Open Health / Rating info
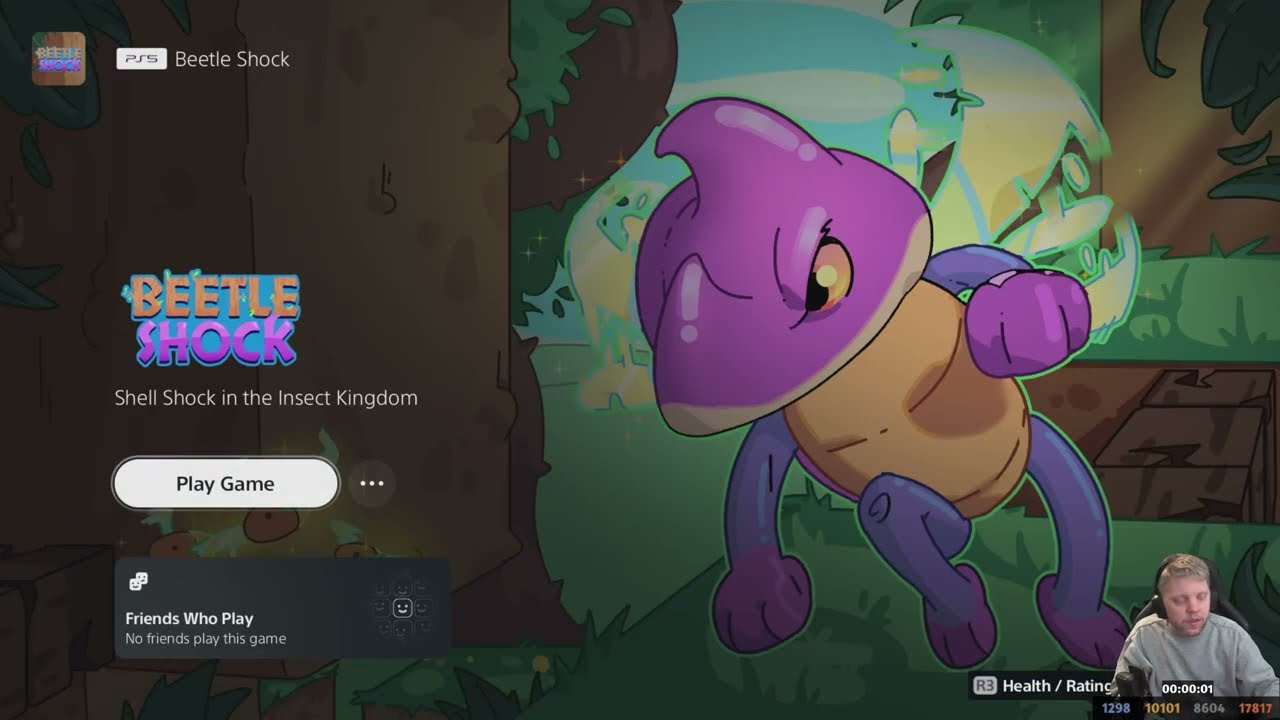1280x720 pixels. 1057,686
